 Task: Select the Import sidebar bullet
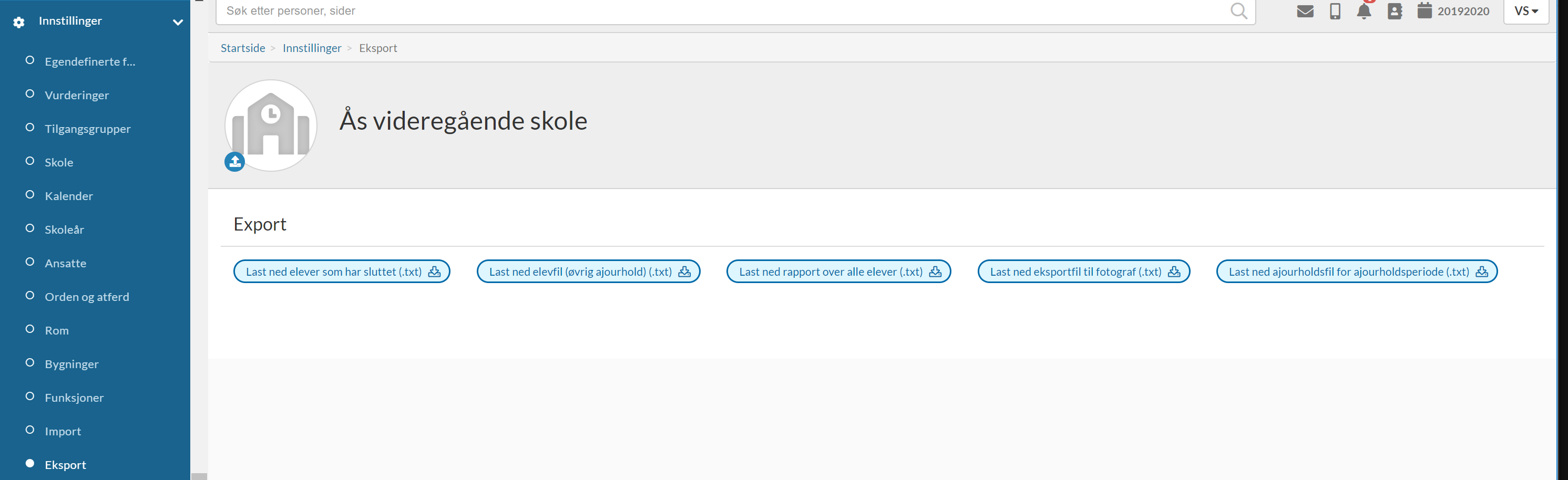[29, 430]
